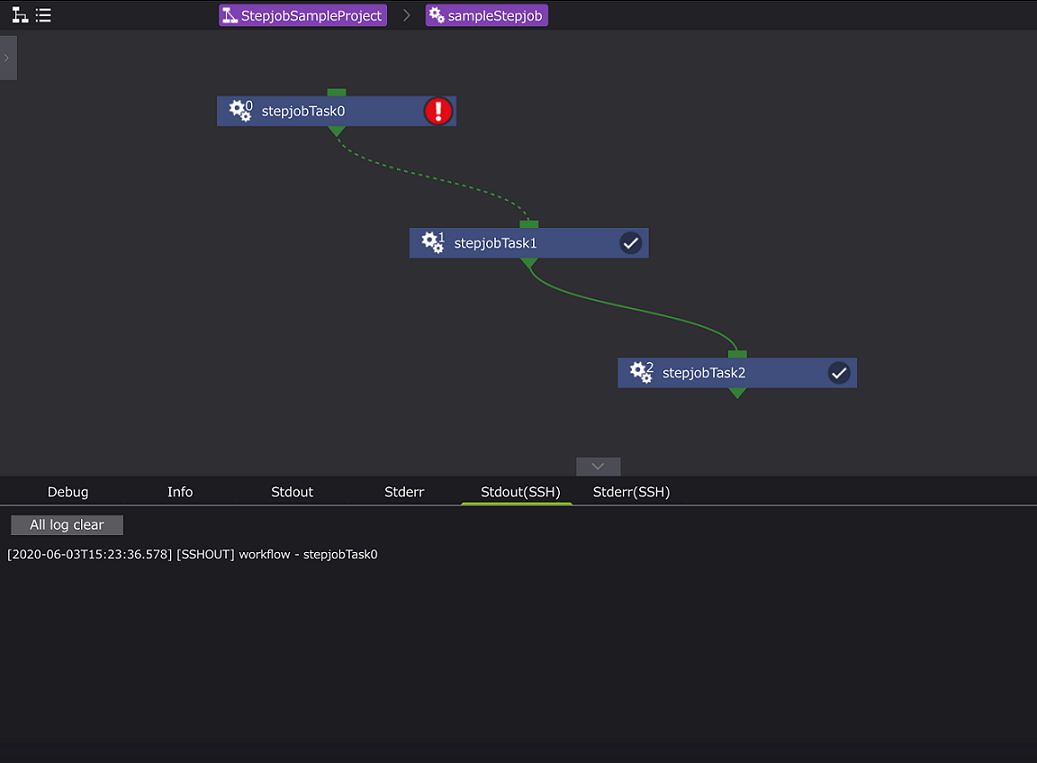
Task: Navigate to StepjobSampleProject breadcrumb
Action: click(303, 16)
